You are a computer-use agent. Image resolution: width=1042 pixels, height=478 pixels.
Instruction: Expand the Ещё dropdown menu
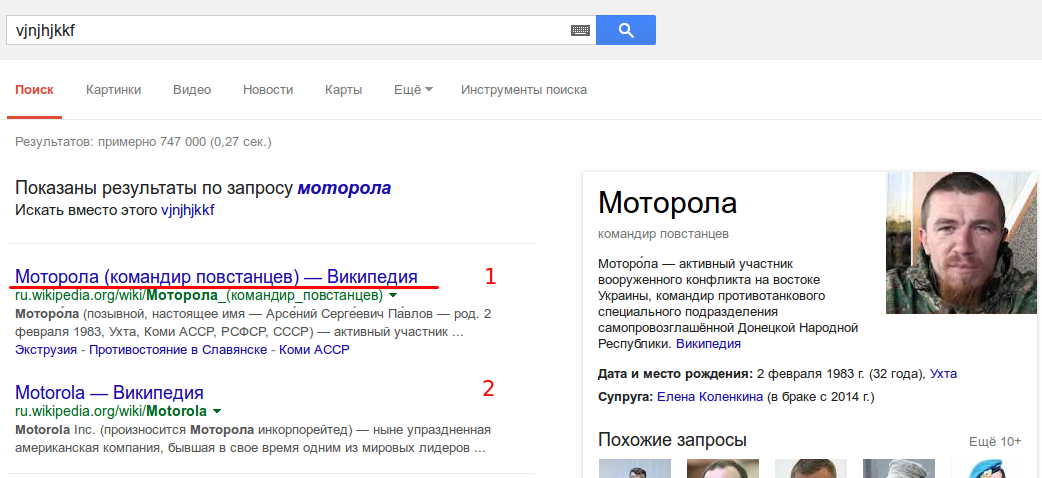(x=413, y=90)
